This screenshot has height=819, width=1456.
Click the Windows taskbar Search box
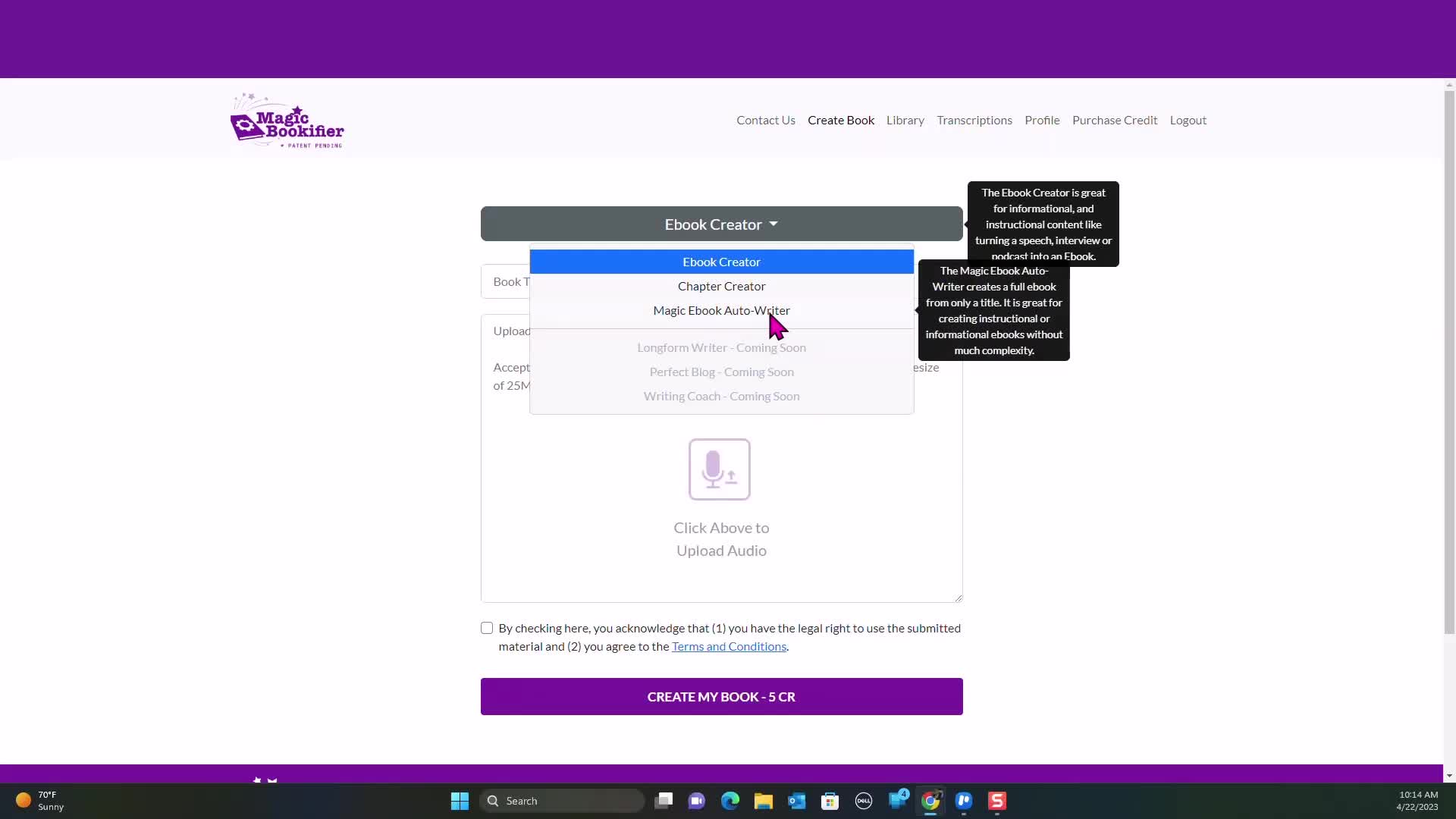point(562,801)
